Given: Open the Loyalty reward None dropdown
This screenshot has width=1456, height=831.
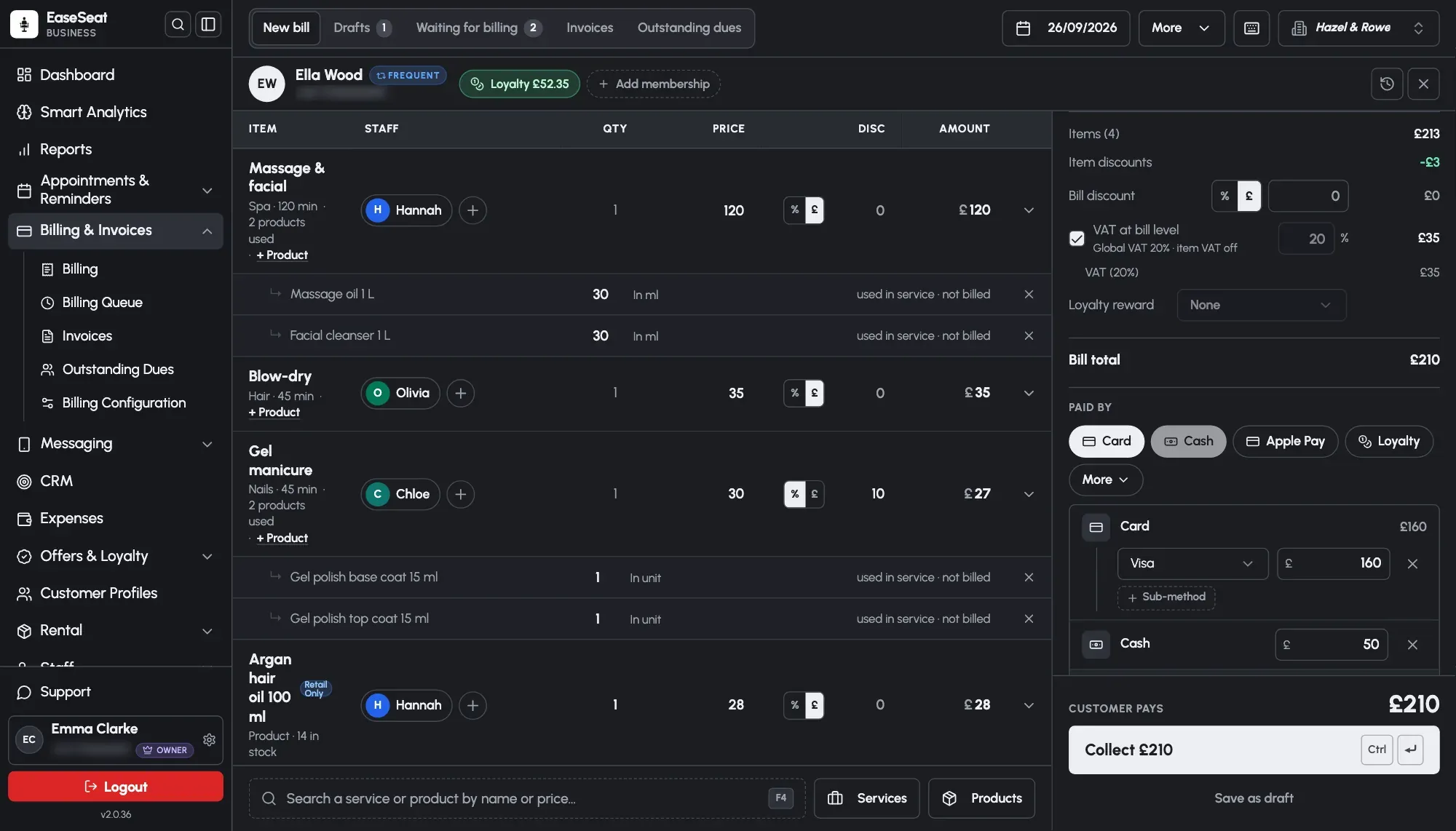Looking at the screenshot, I should click(1261, 306).
